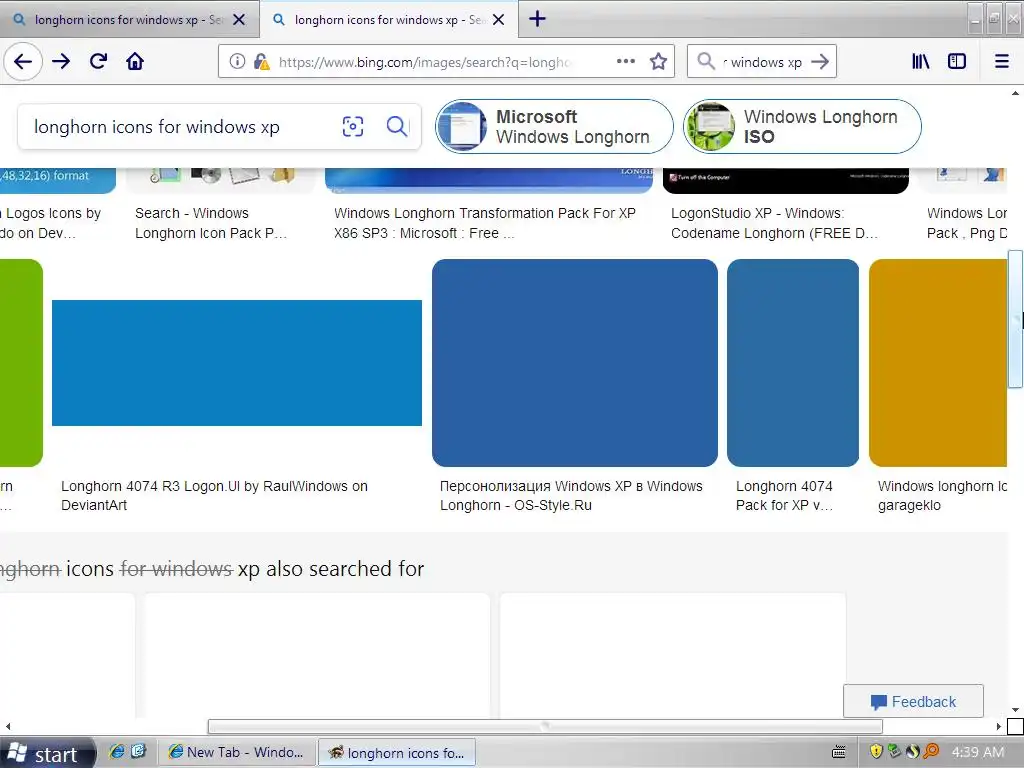Open the page actions three-dot menu
Image resolution: width=1024 pixels, height=768 pixels.
point(626,61)
